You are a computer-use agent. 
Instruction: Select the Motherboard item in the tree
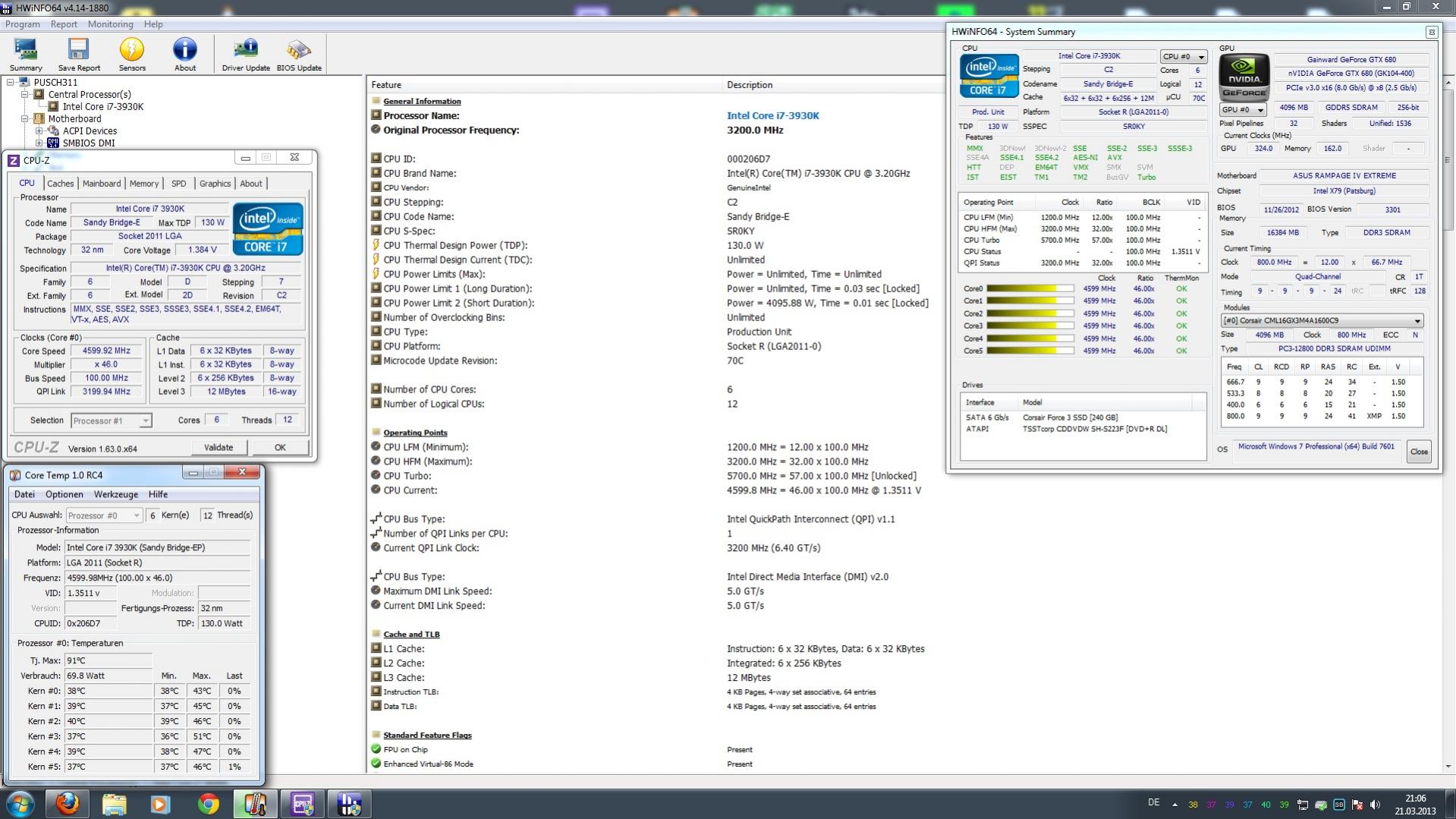pyautogui.click(x=74, y=118)
